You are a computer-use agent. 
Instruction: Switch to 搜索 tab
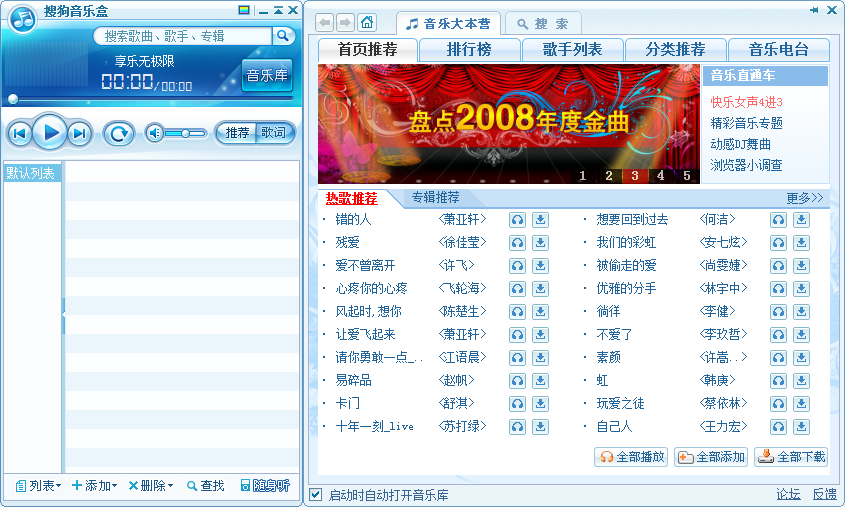543,24
